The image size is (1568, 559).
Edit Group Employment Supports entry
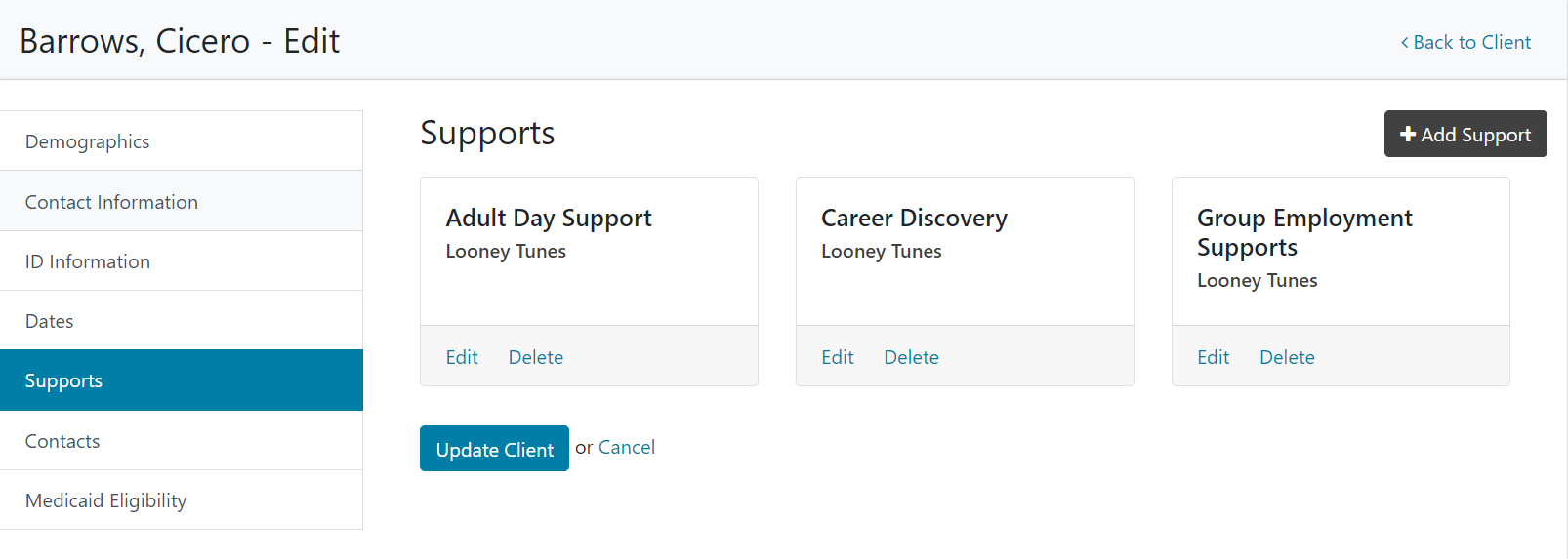pyautogui.click(x=1213, y=357)
